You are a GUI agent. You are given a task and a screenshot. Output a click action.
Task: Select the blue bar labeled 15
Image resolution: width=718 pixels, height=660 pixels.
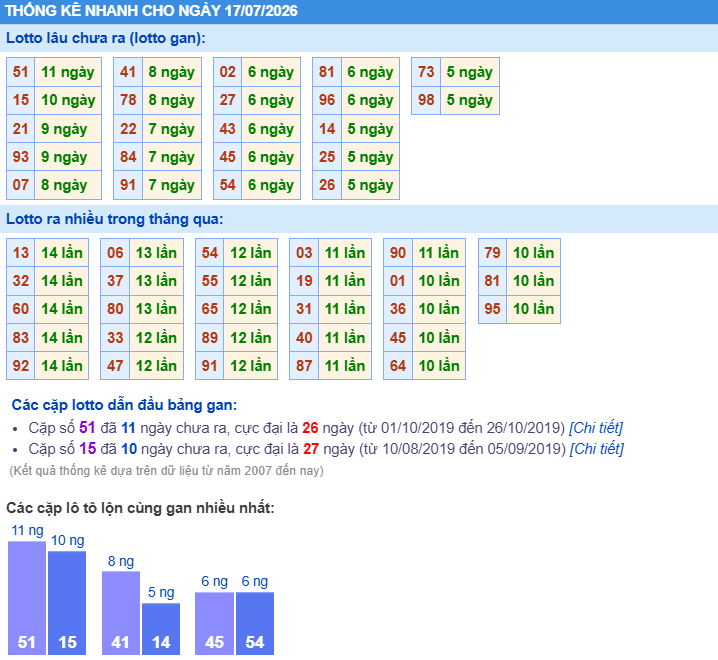click(67, 603)
